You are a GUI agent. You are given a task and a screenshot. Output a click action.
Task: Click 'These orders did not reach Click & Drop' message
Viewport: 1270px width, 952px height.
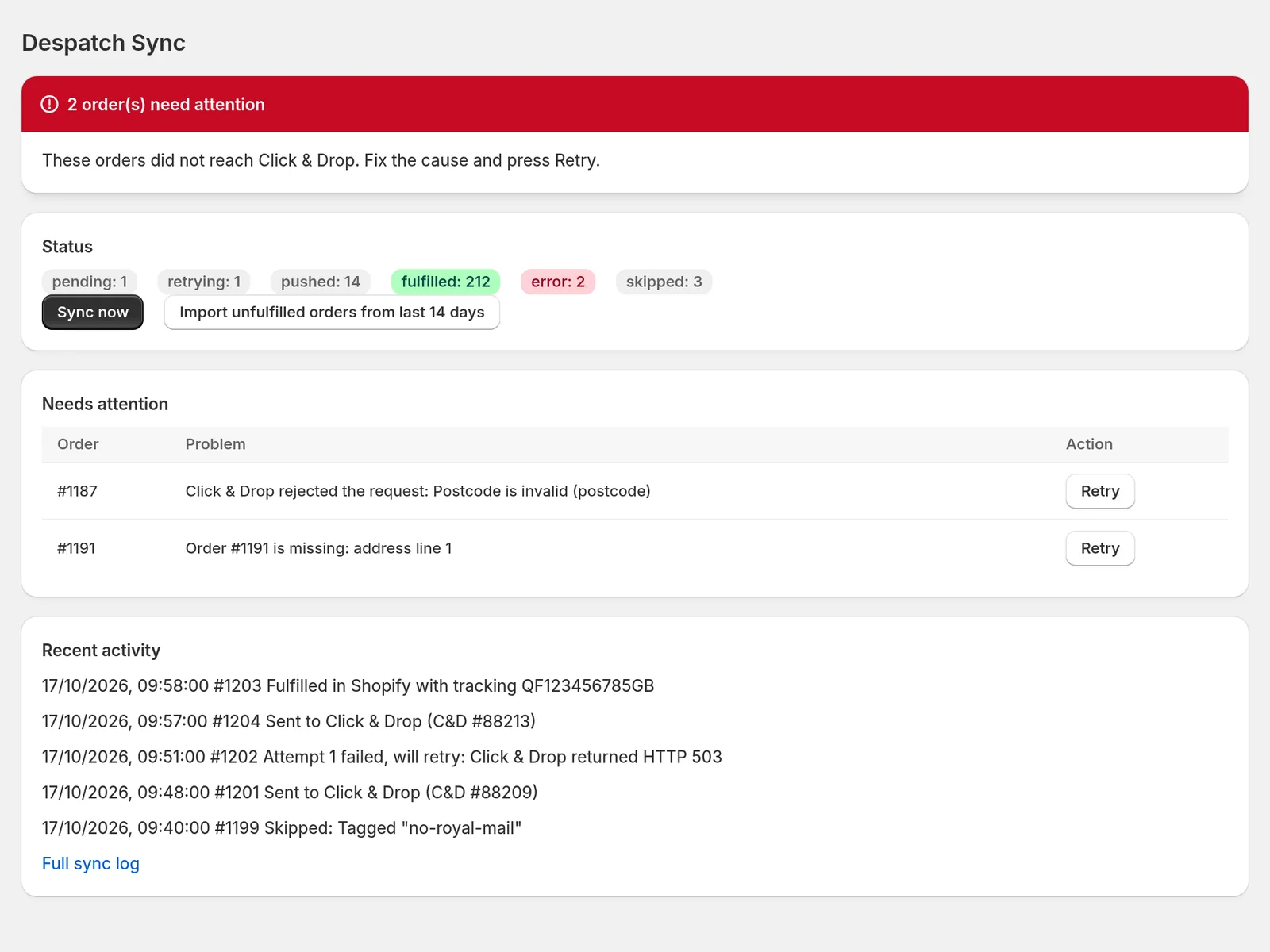click(x=321, y=160)
